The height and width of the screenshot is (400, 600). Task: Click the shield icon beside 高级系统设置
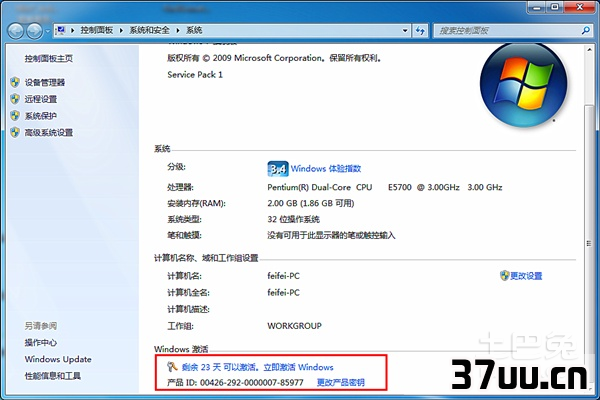coord(15,132)
